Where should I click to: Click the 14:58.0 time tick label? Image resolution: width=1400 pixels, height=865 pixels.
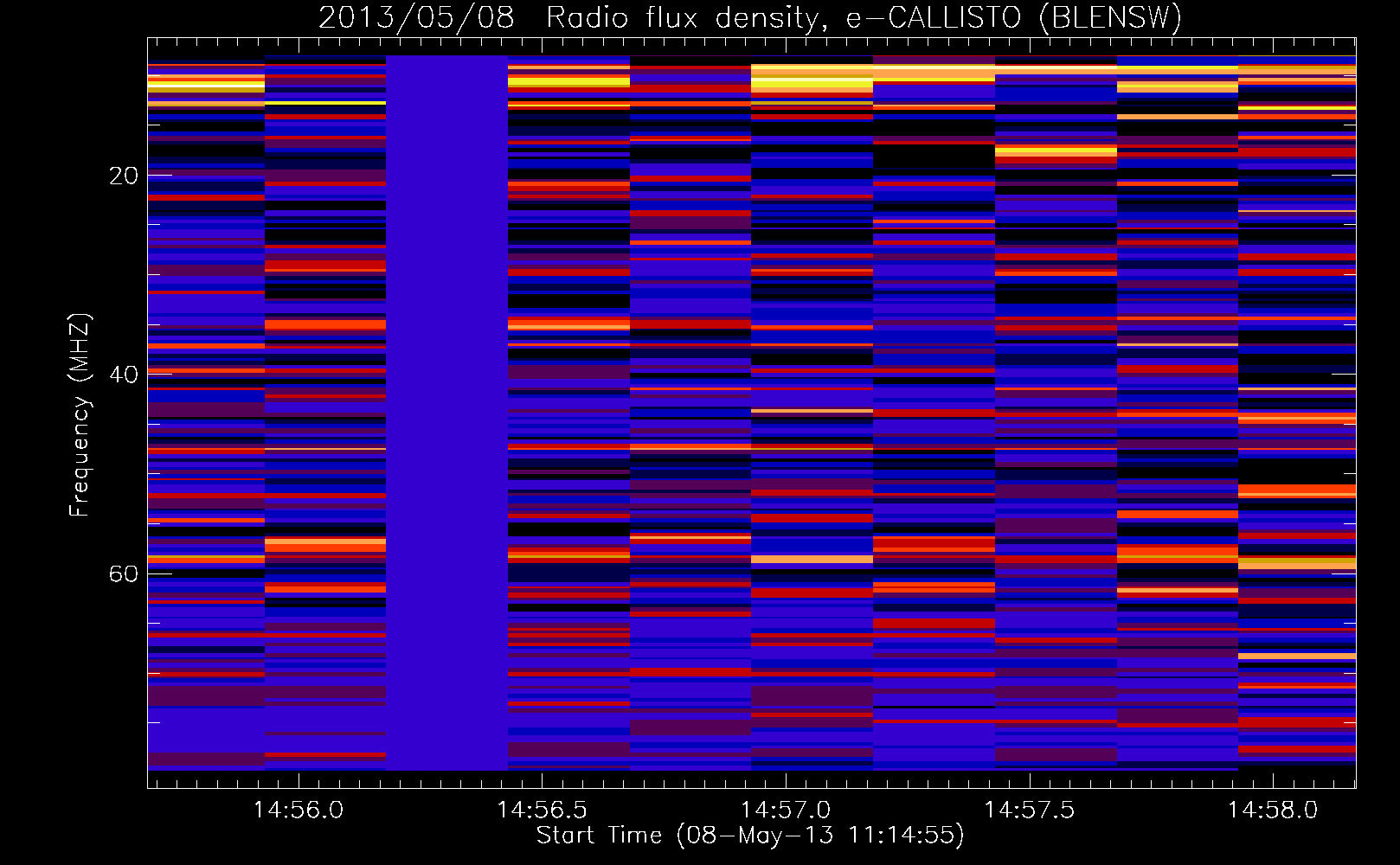pos(1273,810)
